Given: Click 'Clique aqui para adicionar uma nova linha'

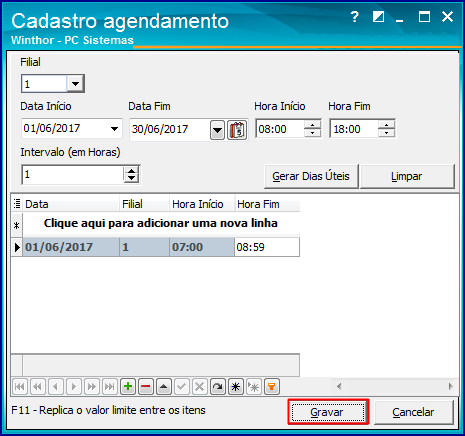Looking at the screenshot, I should pos(161,223).
